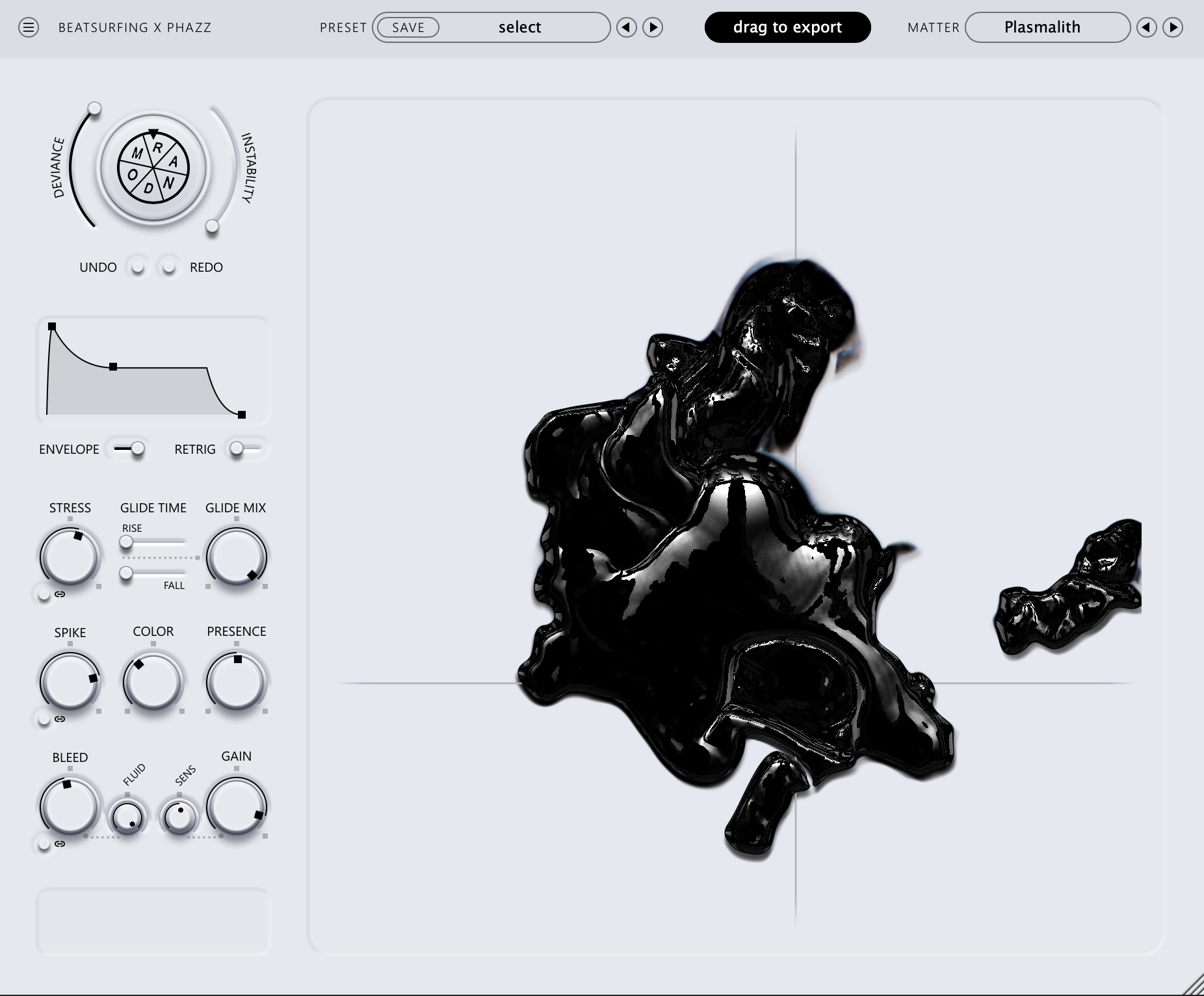Select the envelope sustain point
Image resolution: width=1204 pixels, height=996 pixels.
[x=113, y=367]
